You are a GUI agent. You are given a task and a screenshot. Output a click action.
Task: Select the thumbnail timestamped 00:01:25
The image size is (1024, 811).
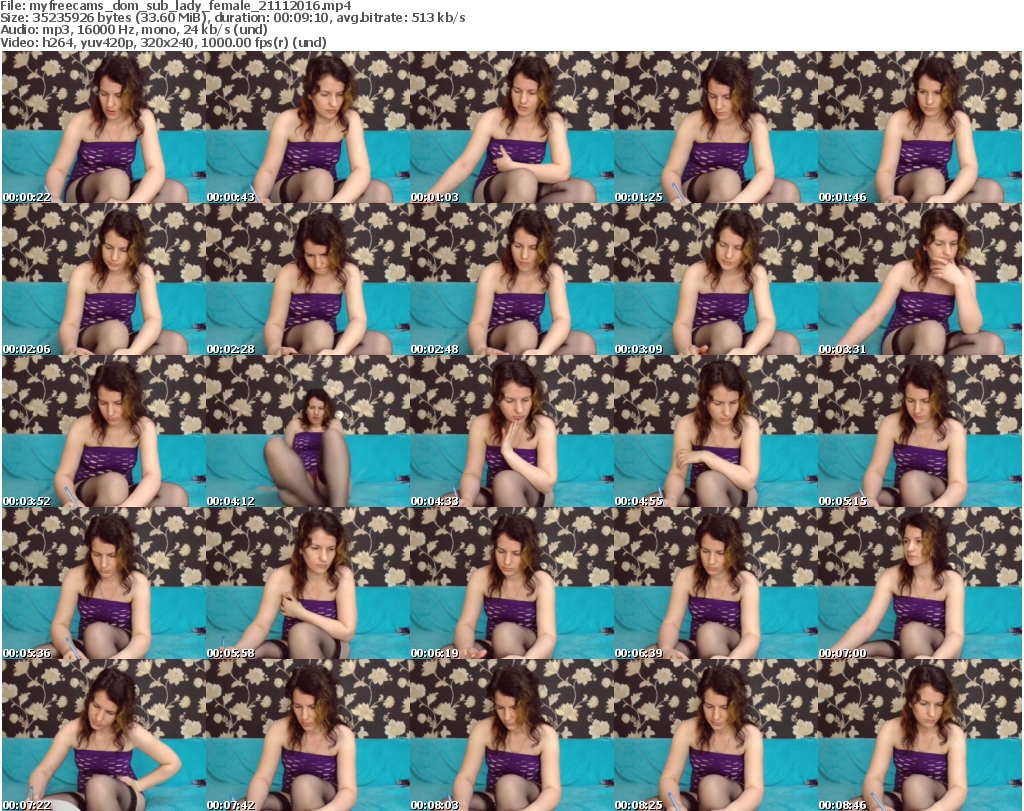pyautogui.click(x=715, y=127)
